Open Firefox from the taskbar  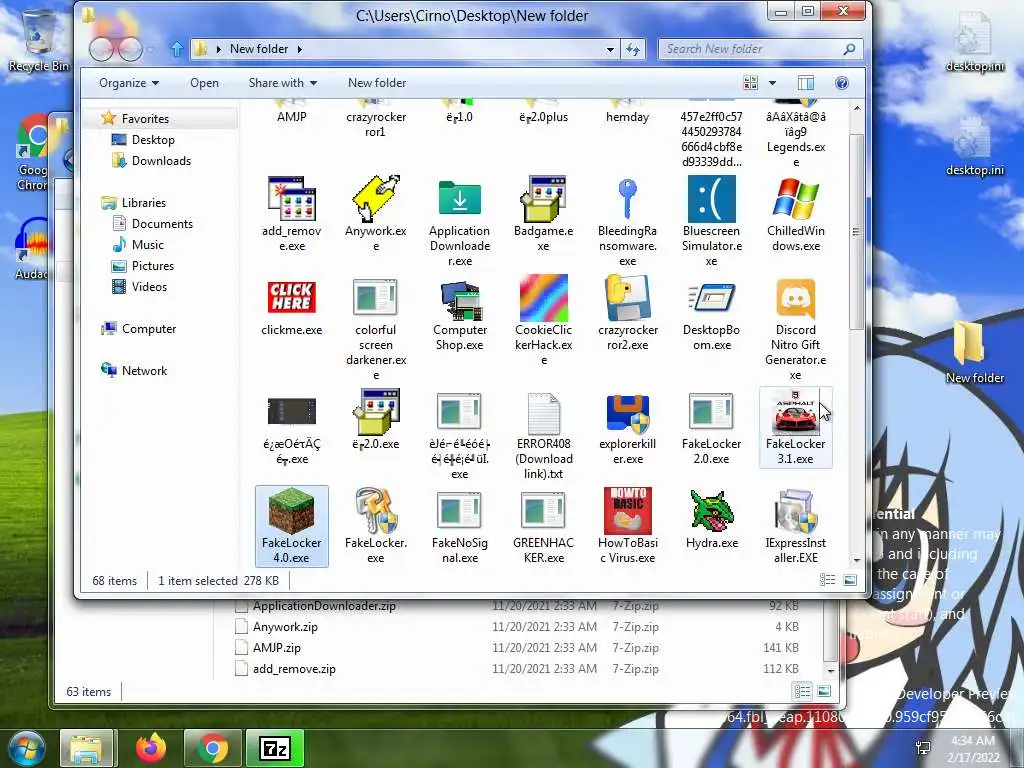pos(151,748)
